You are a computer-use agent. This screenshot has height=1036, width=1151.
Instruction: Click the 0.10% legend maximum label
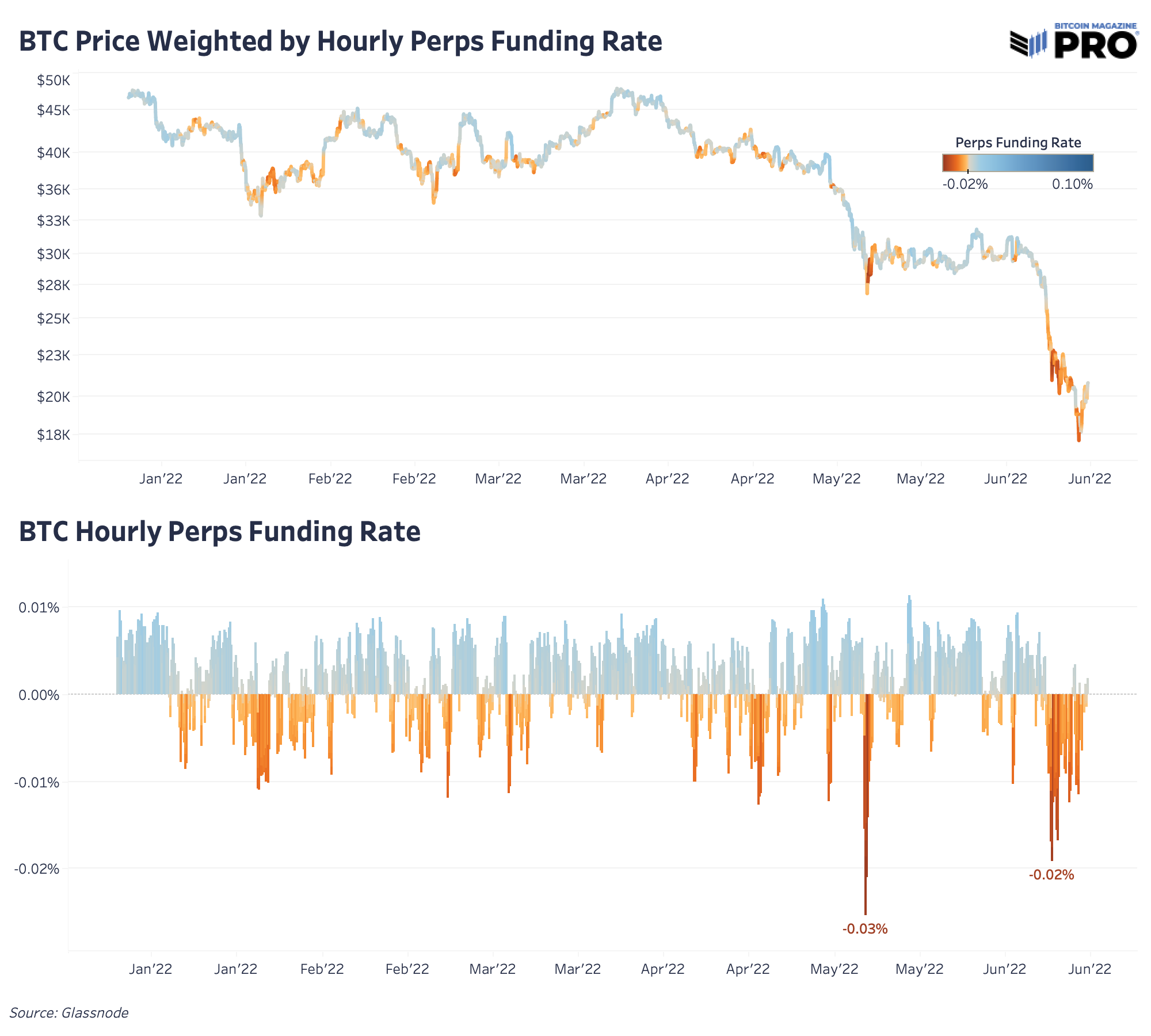point(1072,184)
